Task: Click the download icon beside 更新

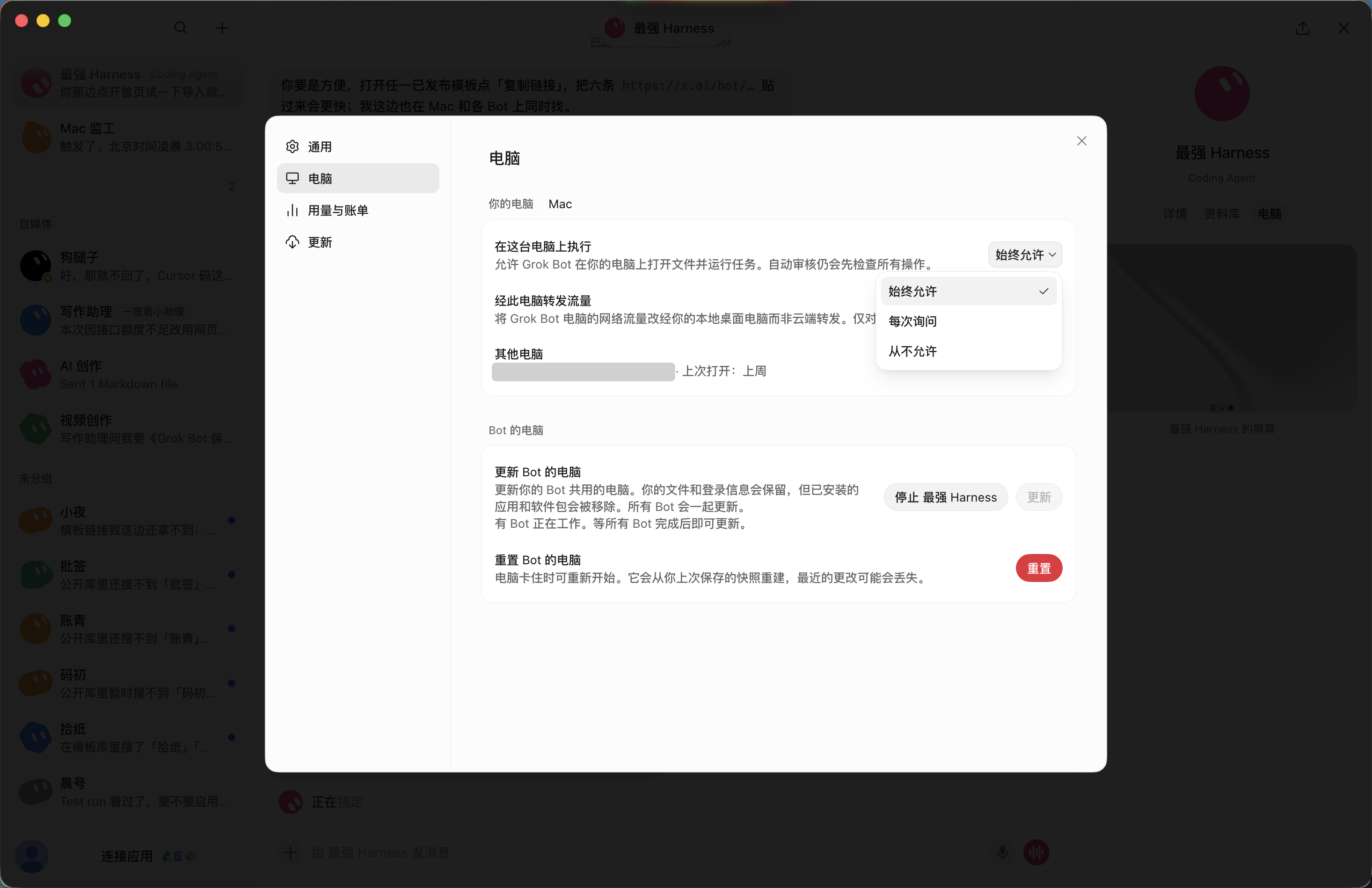Action: click(x=292, y=242)
